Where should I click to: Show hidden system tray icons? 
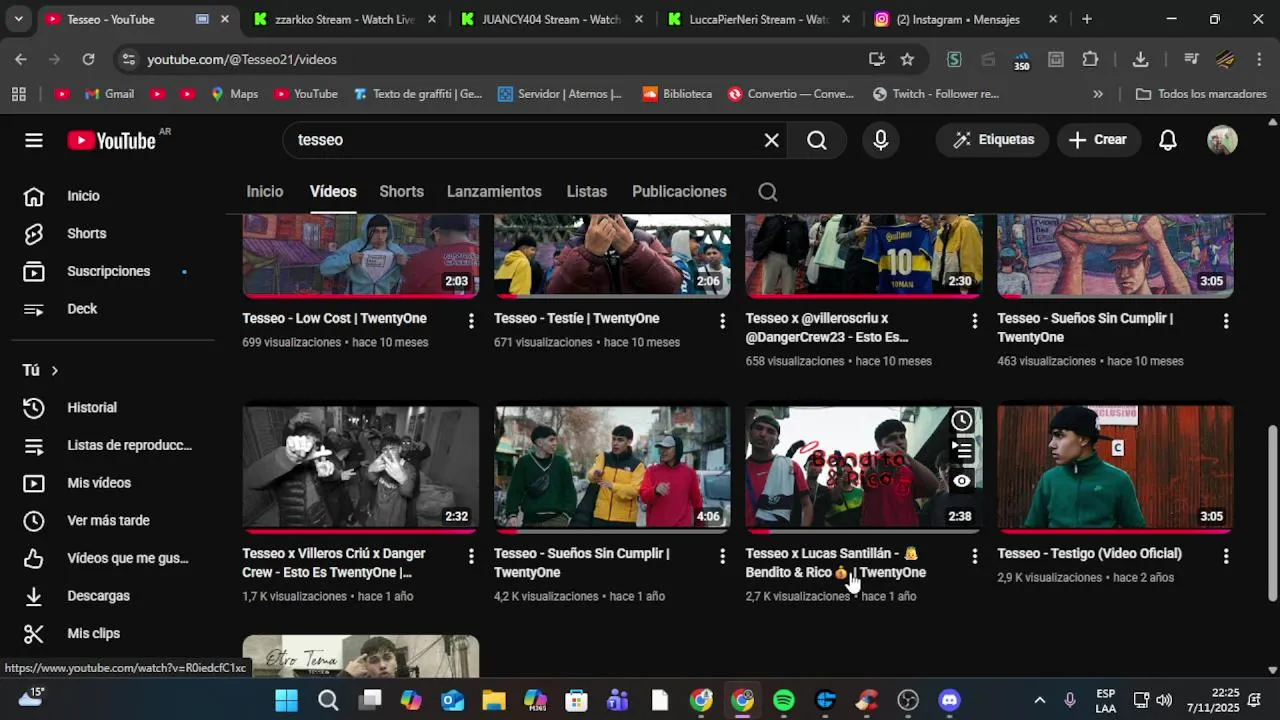tap(1039, 700)
